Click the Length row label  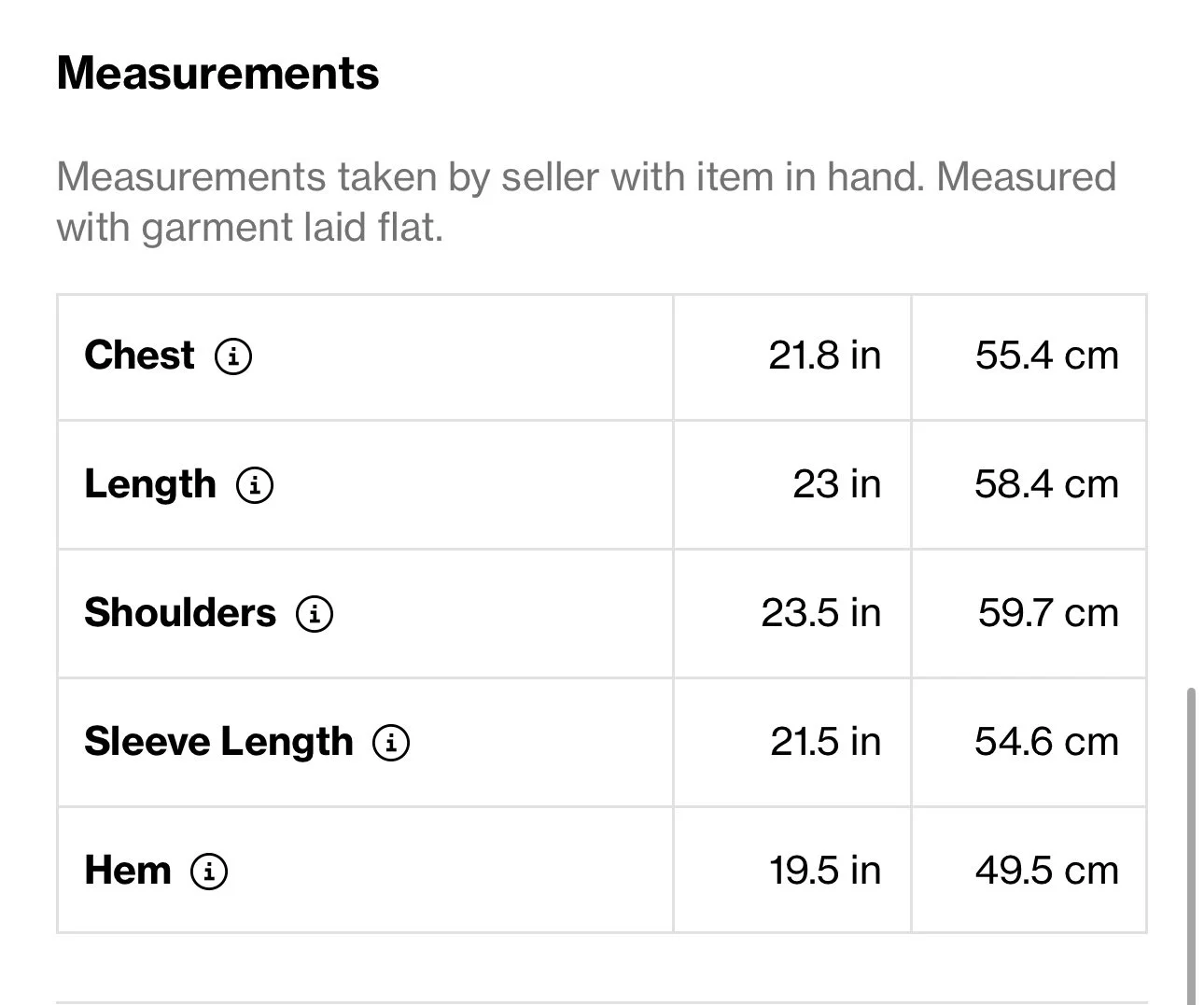tap(150, 484)
